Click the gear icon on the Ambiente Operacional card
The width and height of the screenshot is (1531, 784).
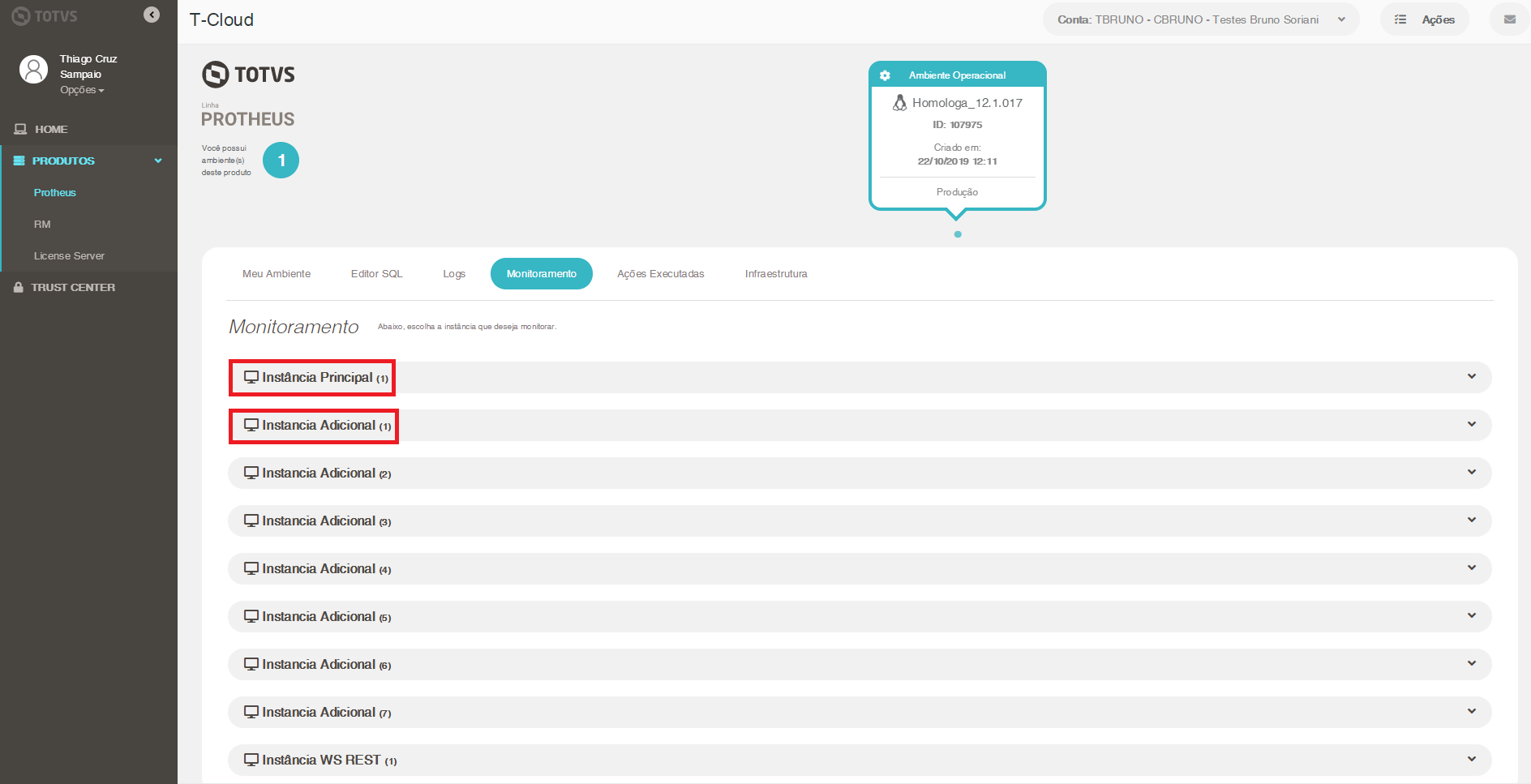click(885, 75)
